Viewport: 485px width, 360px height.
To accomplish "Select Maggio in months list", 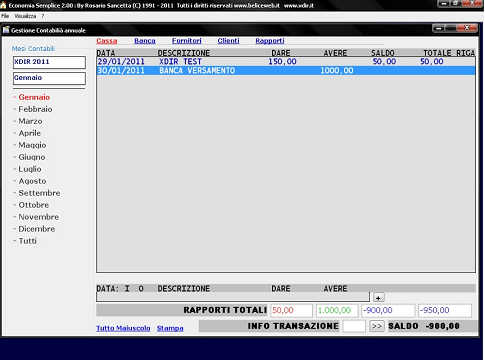I will pyautogui.click(x=32, y=145).
